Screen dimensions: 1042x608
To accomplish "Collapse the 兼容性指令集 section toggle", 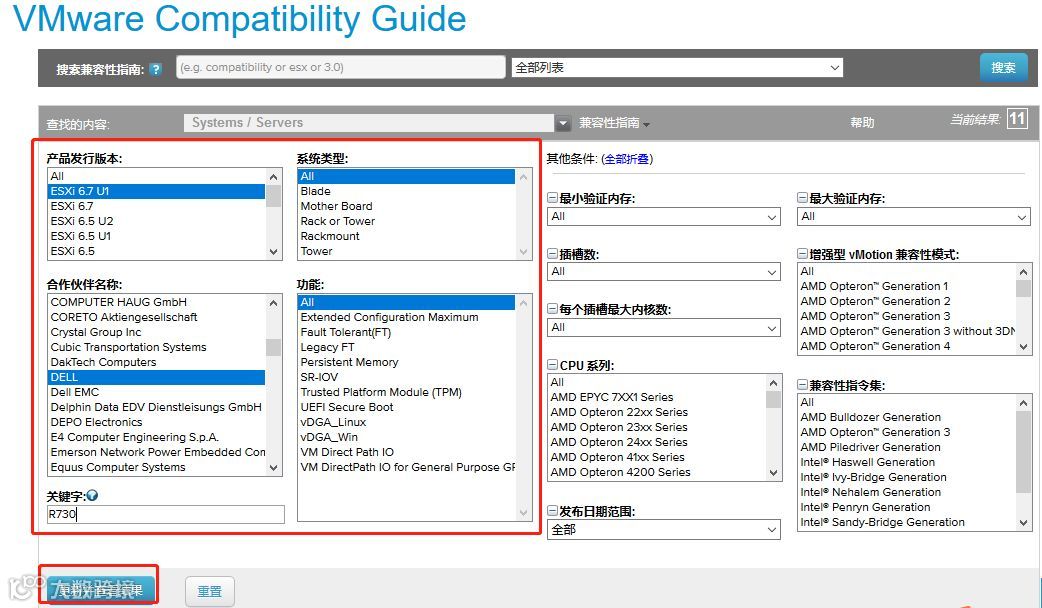I will click(802, 385).
